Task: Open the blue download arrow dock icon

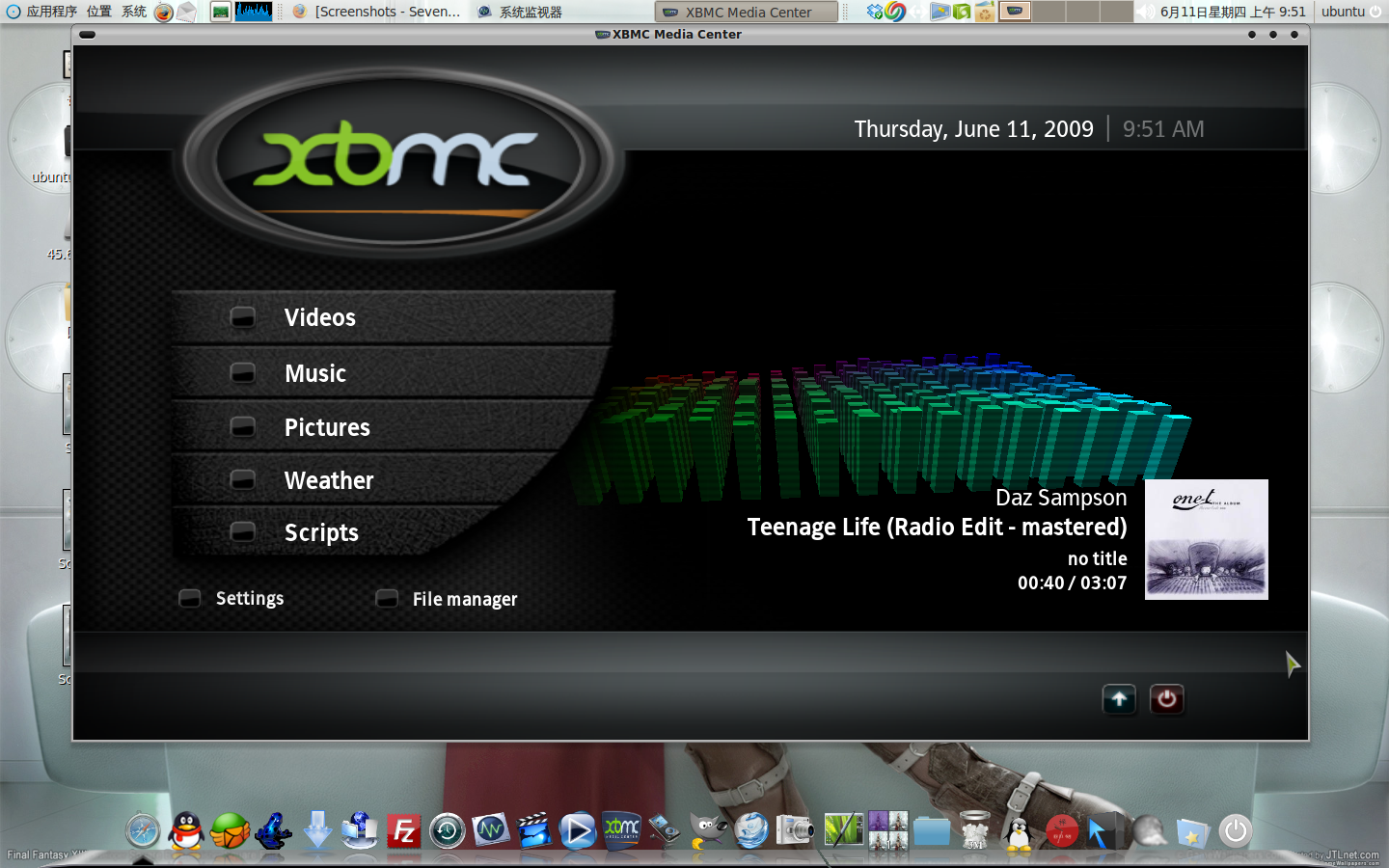Action: tap(317, 830)
